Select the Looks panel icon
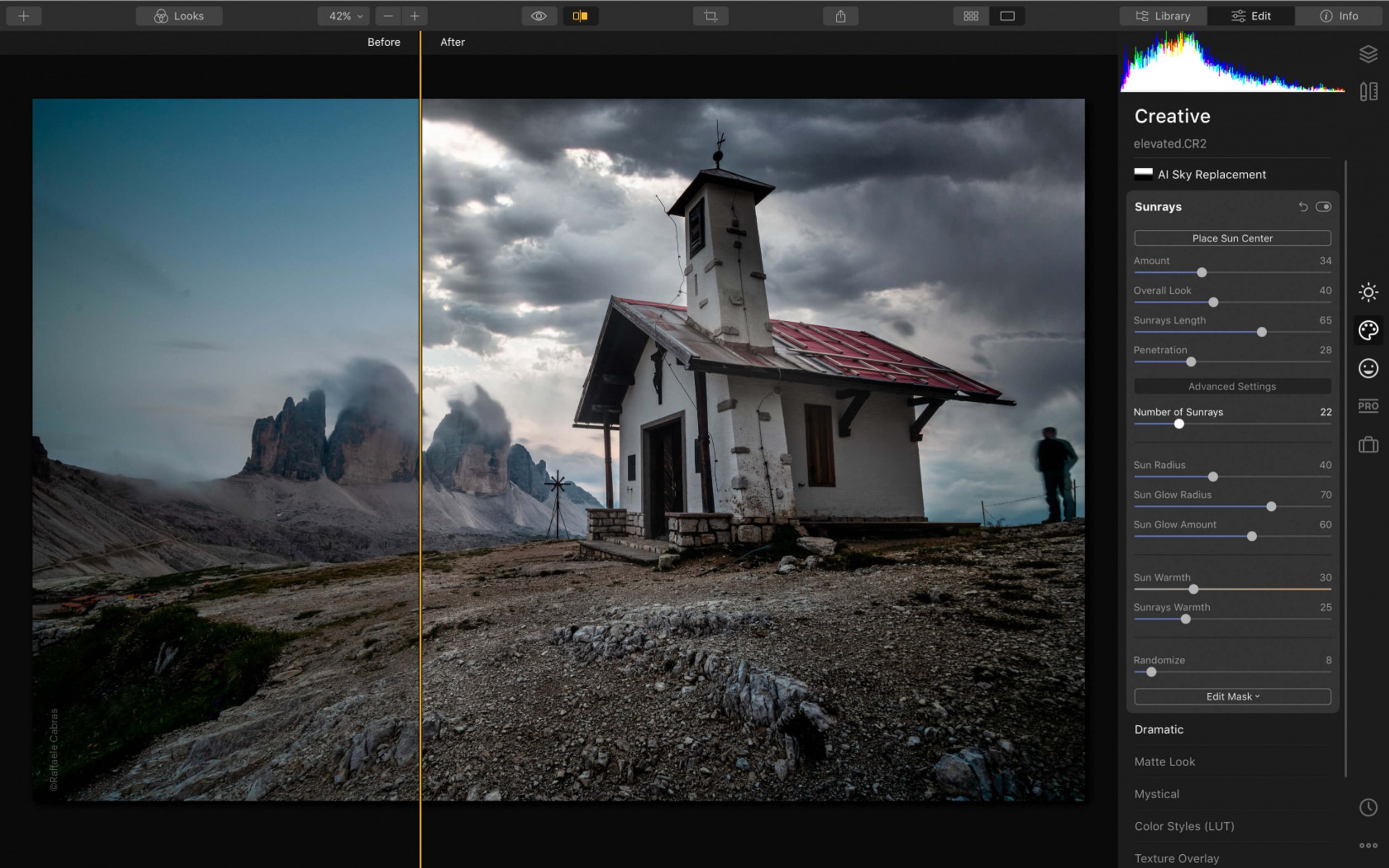 point(162,15)
